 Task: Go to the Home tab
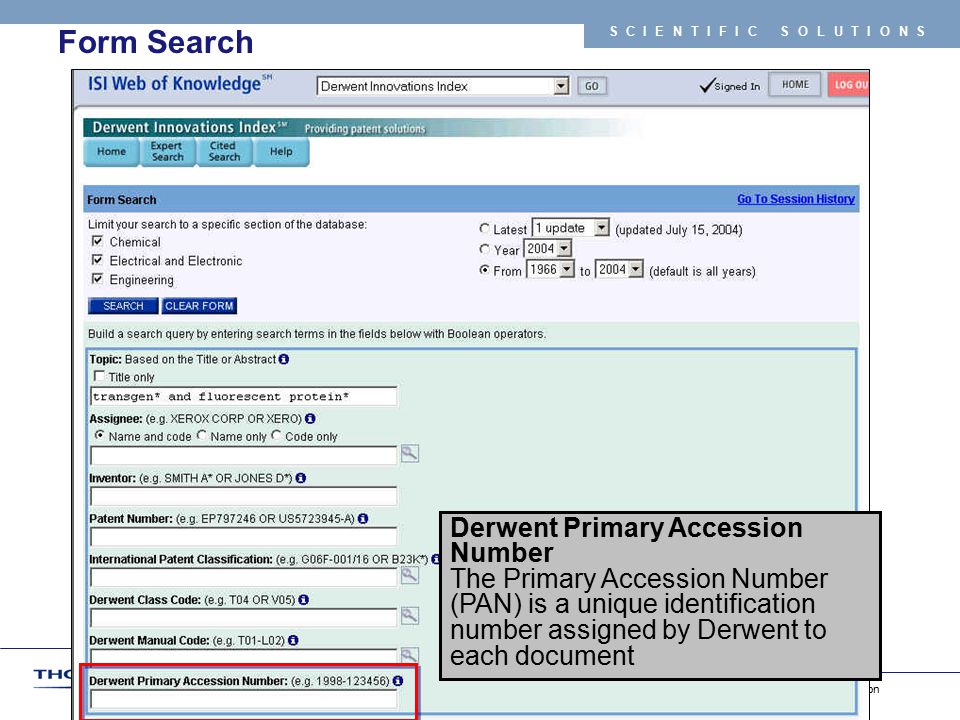click(111, 151)
